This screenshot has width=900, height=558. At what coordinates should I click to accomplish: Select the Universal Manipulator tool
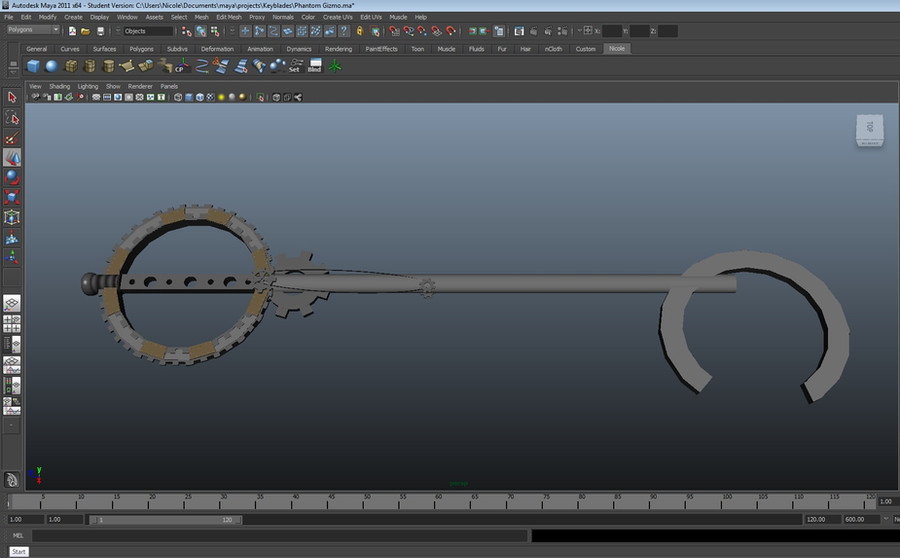(x=11, y=217)
